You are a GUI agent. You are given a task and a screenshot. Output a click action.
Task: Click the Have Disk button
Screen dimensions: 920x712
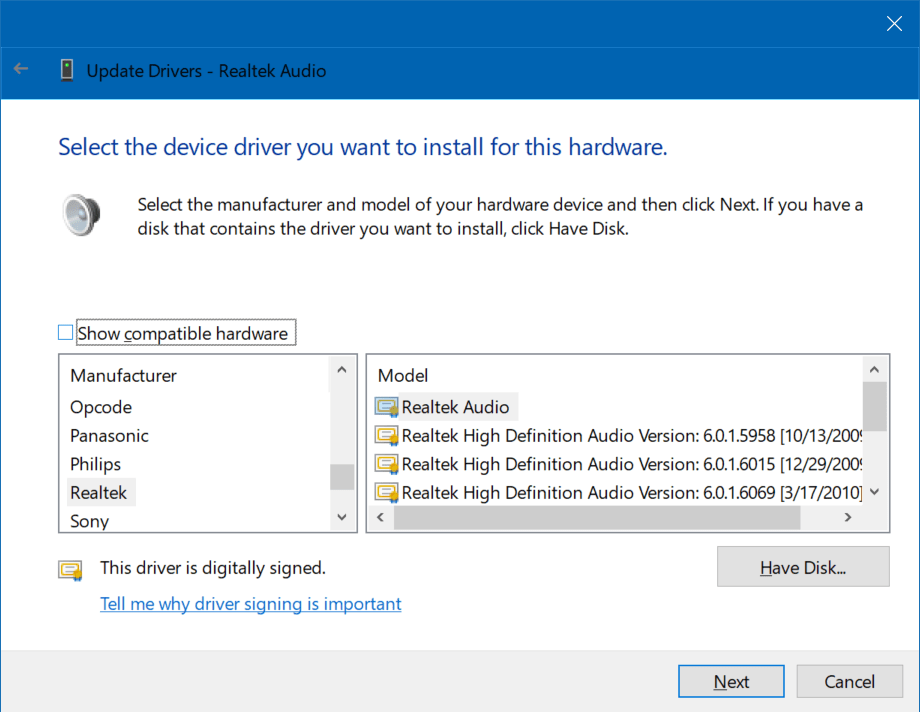(803, 566)
